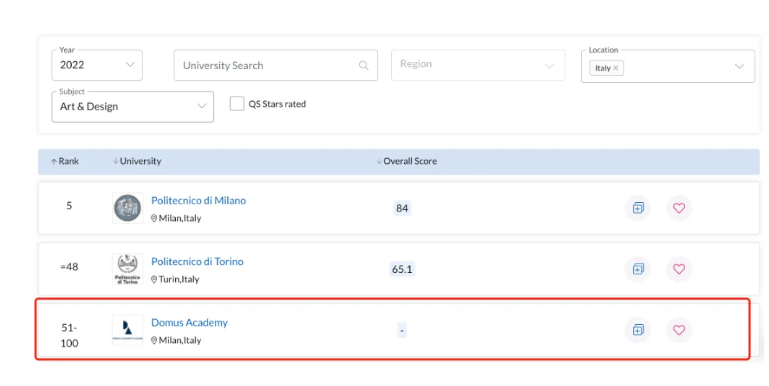Favorite Politecnico di Torino with heart icon
Image resolution: width=769 pixels, height=386 pixels.
[679, 269]
